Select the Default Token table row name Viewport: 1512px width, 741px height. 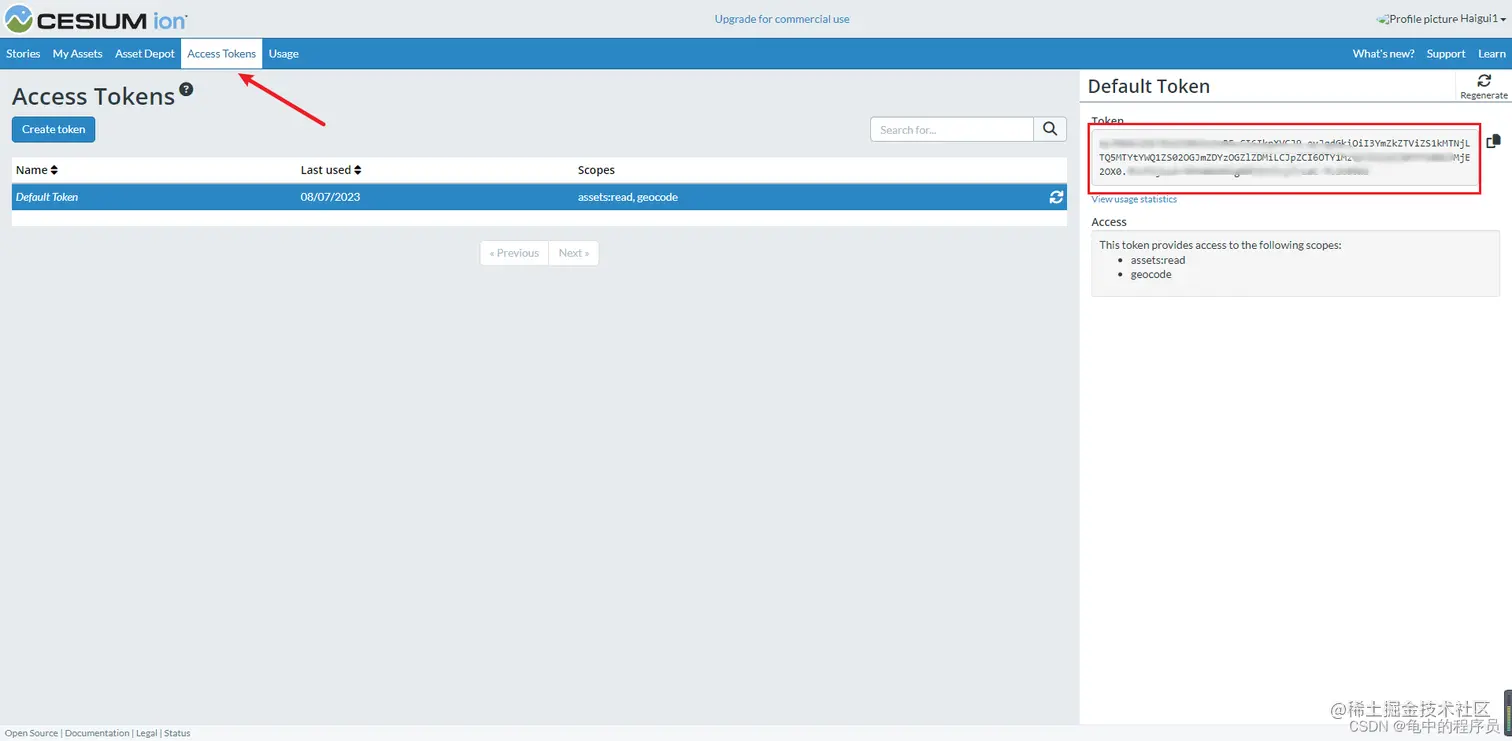pyautogui.click(x=47, y=197)
